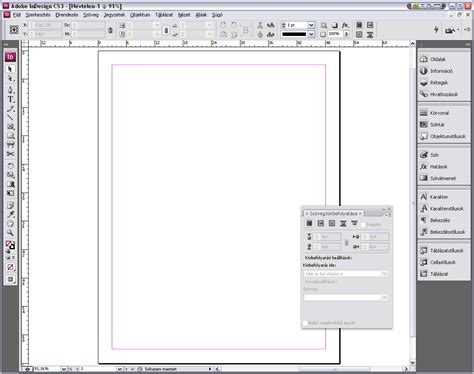This screenshot has width=474, height=374.
Task: Select the Rotate tool
Action: pyautogui.click(x=10, y=166)
